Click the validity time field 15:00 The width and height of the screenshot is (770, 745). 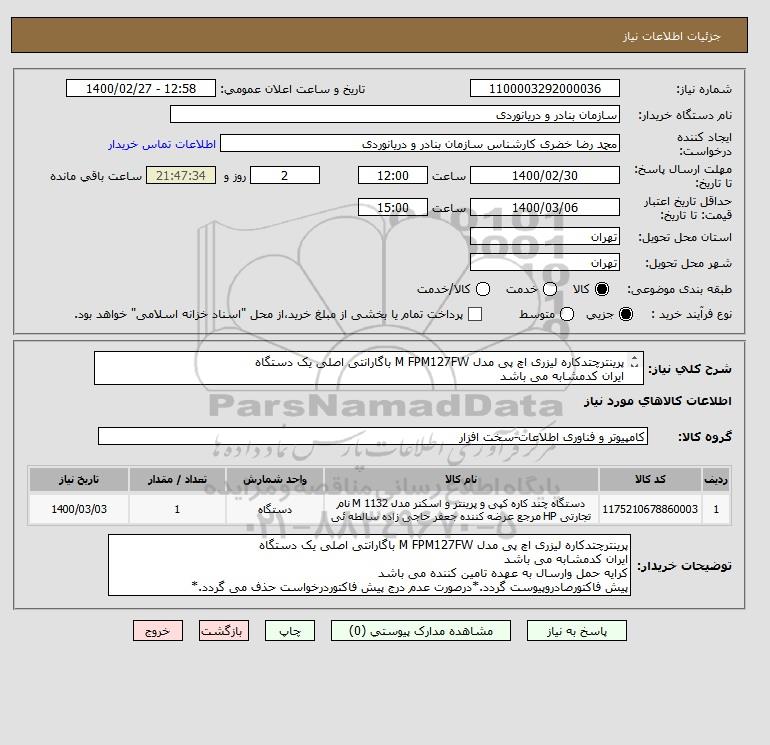(x=393, y=207)
